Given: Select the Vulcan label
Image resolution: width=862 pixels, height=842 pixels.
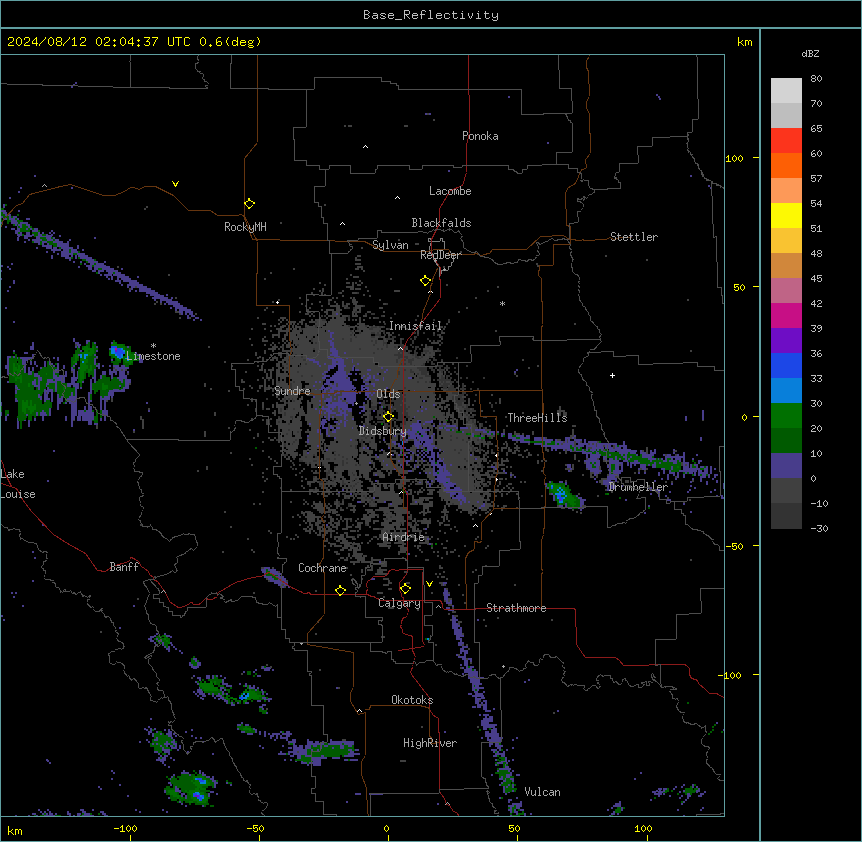Looking at the screenshot, I should tap(542, 792).
